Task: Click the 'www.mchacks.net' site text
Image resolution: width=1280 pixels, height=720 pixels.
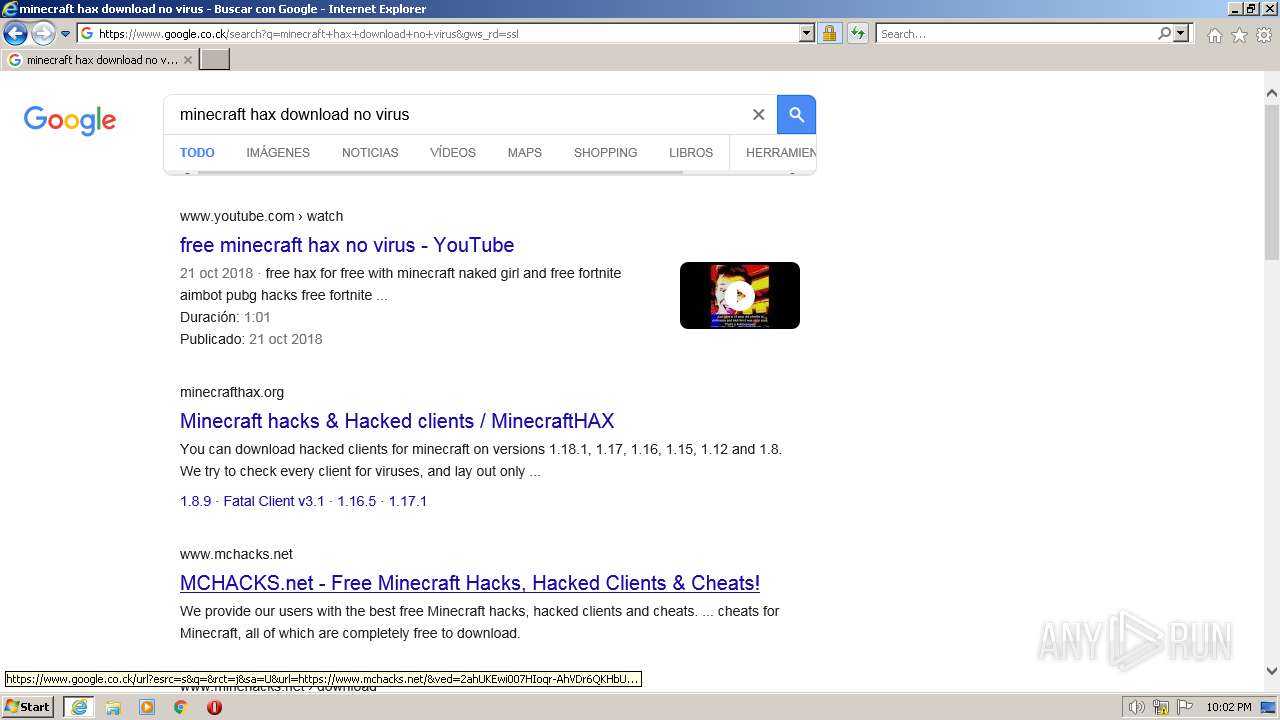Action: [x=236, y=554]
